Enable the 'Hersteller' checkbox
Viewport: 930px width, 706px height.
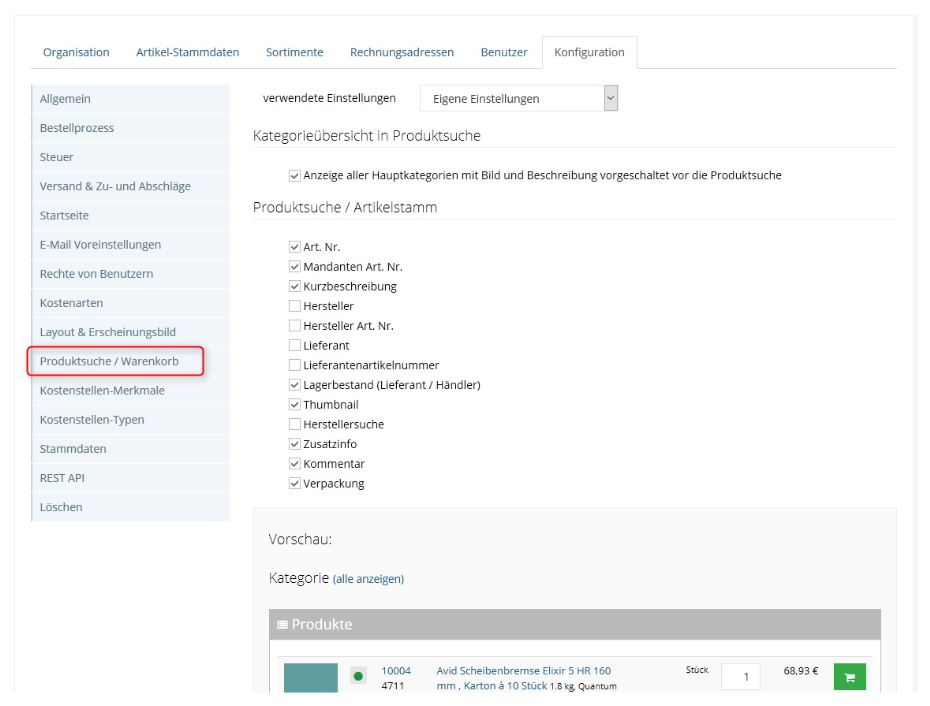(x=295, y=306)
